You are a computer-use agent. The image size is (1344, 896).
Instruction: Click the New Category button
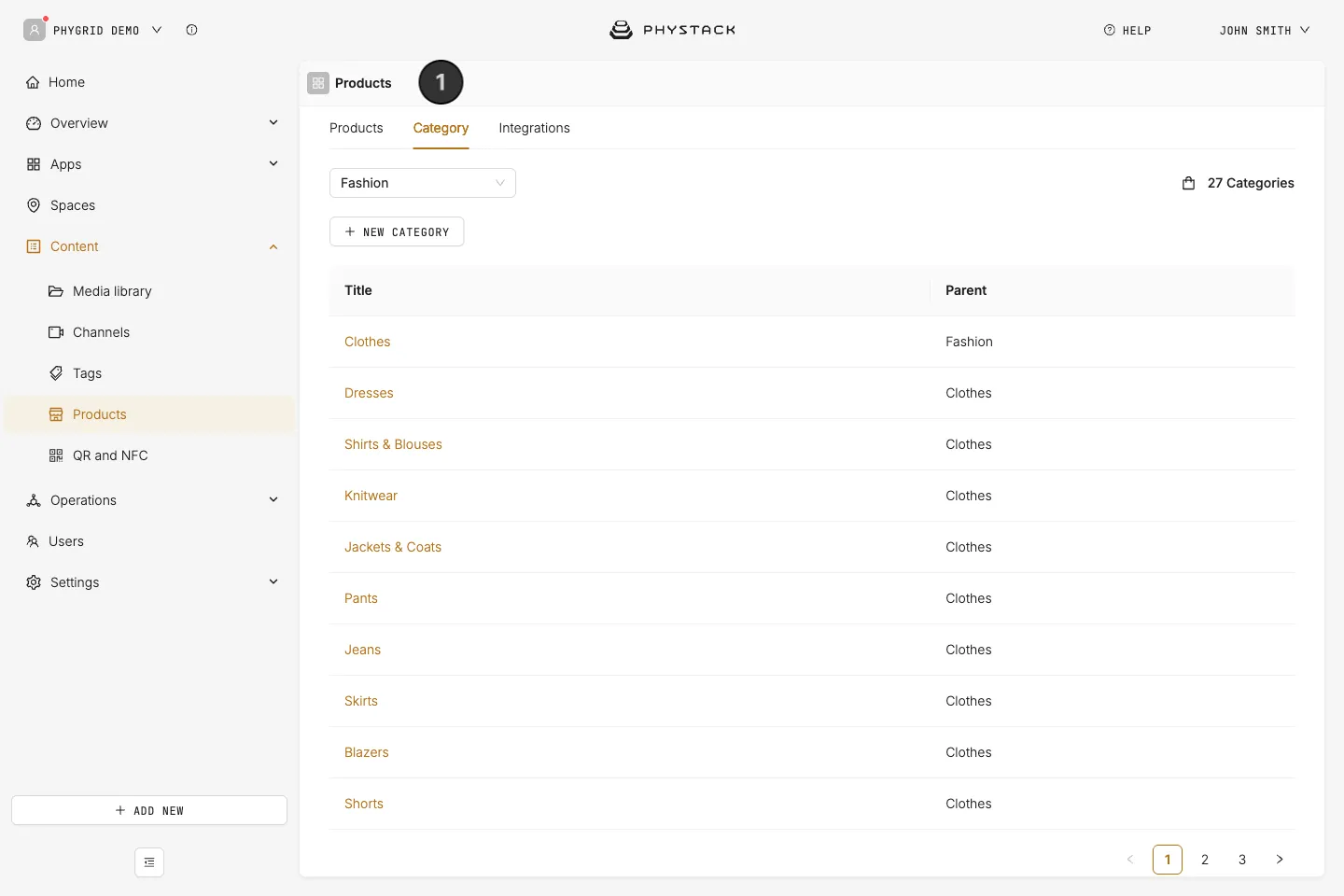(x=397, y=231)
